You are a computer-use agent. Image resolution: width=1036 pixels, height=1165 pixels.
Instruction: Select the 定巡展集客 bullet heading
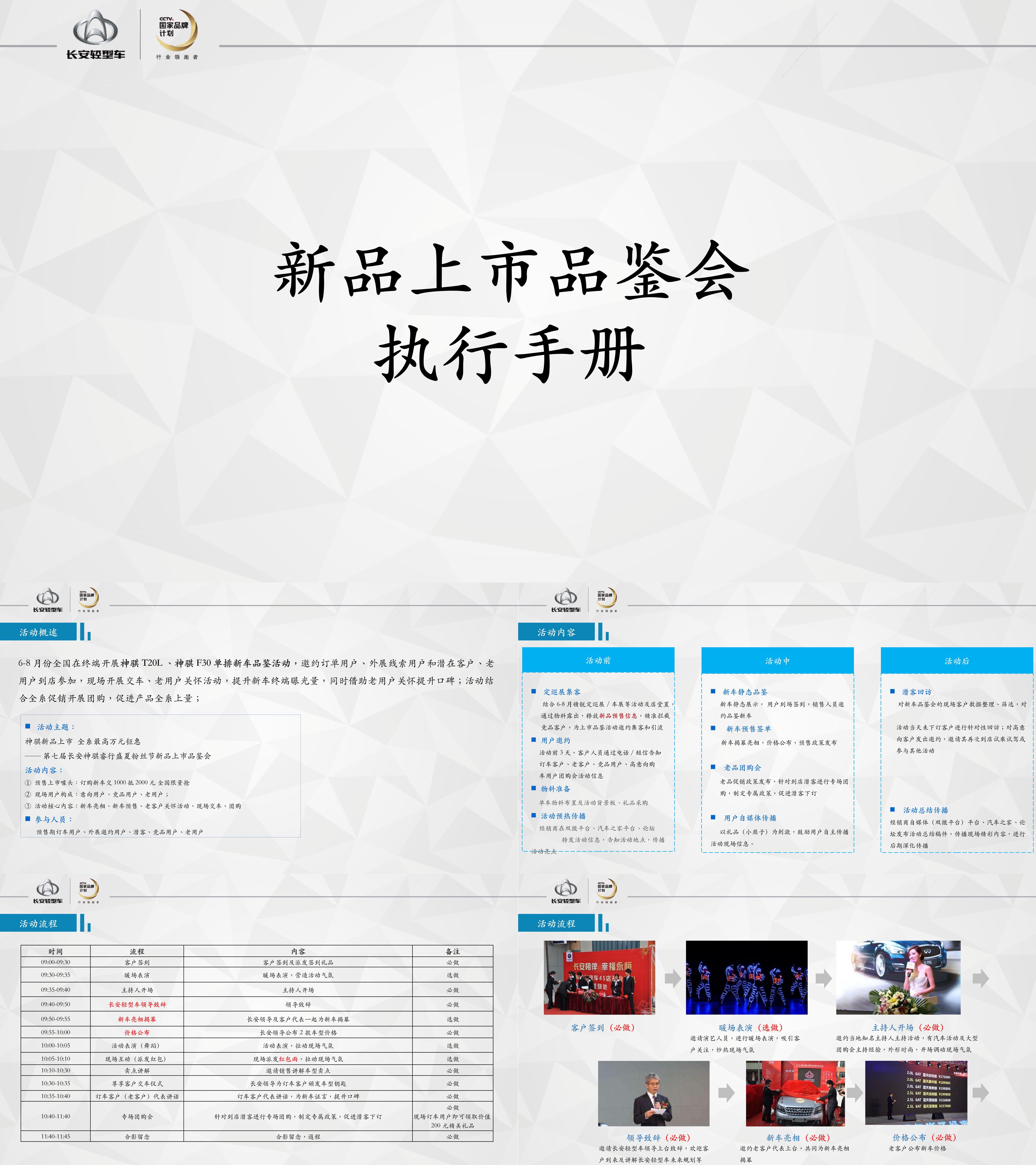pyautogui.click(x=562, y=692)
